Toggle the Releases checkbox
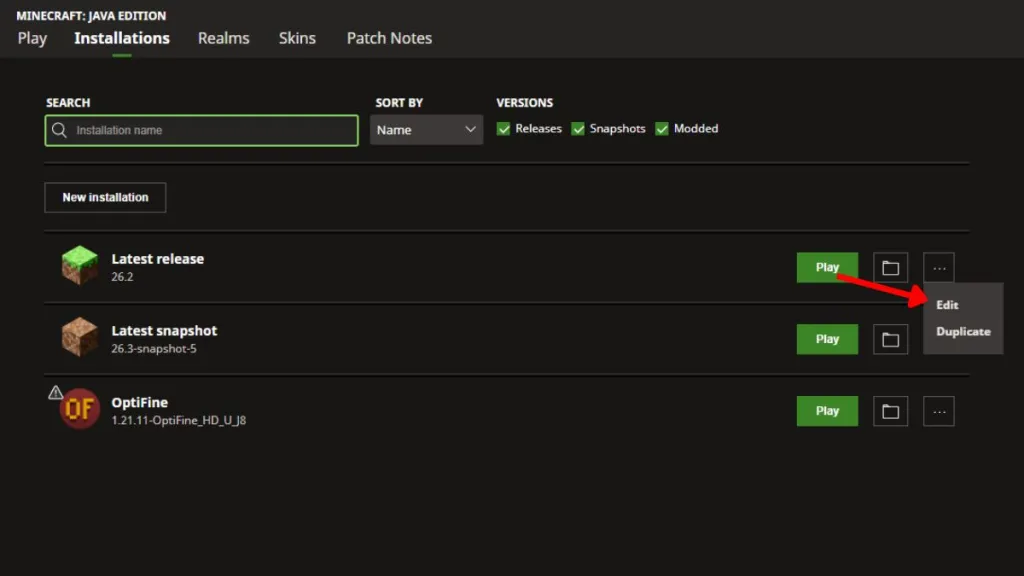Image resolution: width=1024 pixels, height=576 pixels. [503, 129]
